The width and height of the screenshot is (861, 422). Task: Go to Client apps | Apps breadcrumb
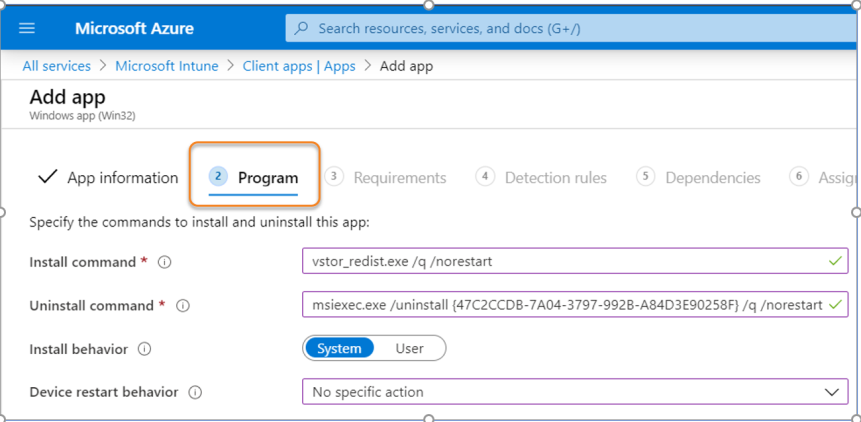(299, 66)
